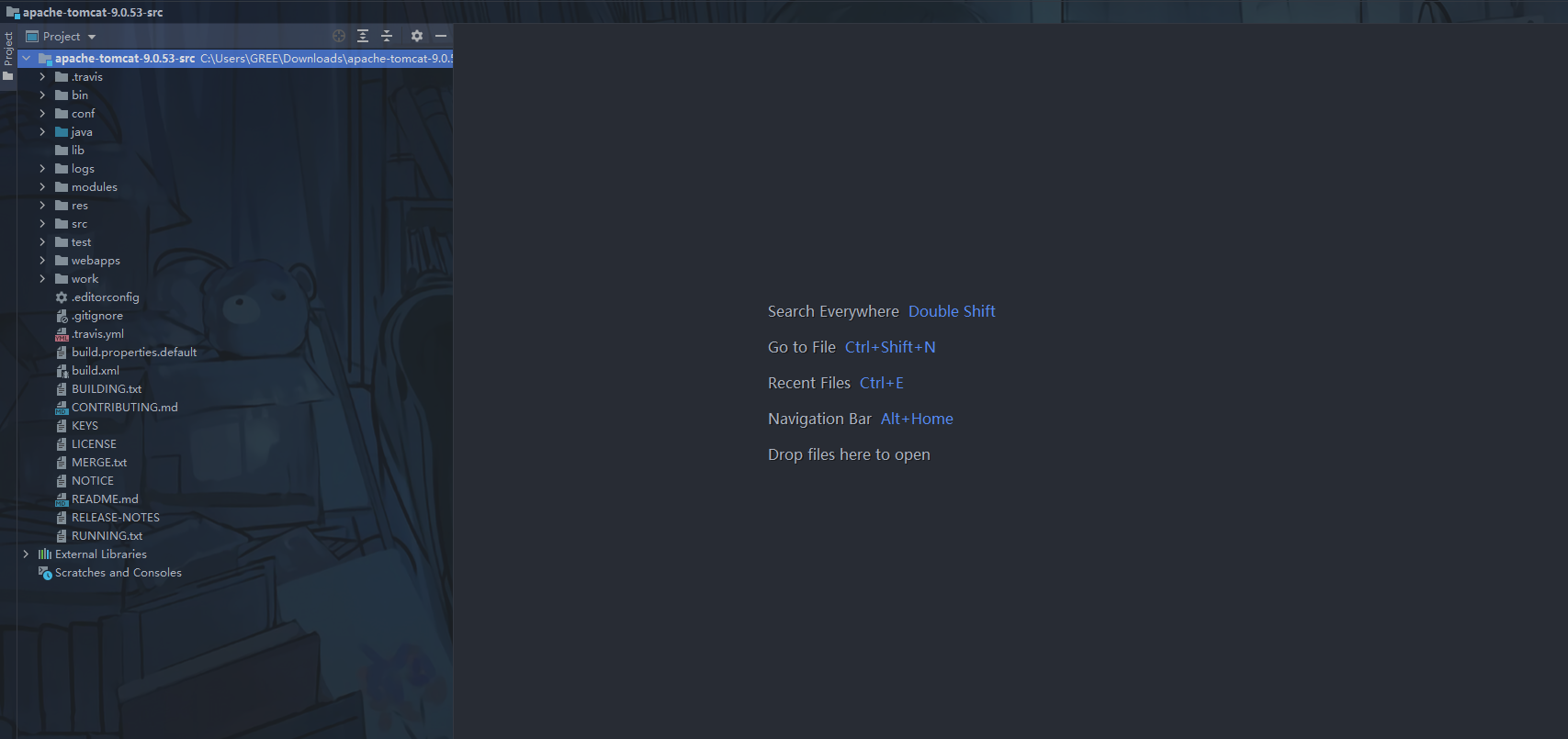Select the .gitignore file icon
The height and width of the screenshot is (739, 1568).
(x=62, y=316)
